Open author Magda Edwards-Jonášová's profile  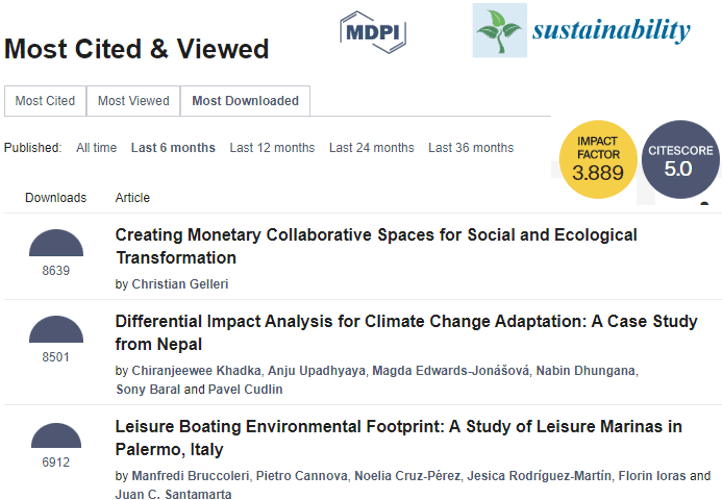(451, 371)
